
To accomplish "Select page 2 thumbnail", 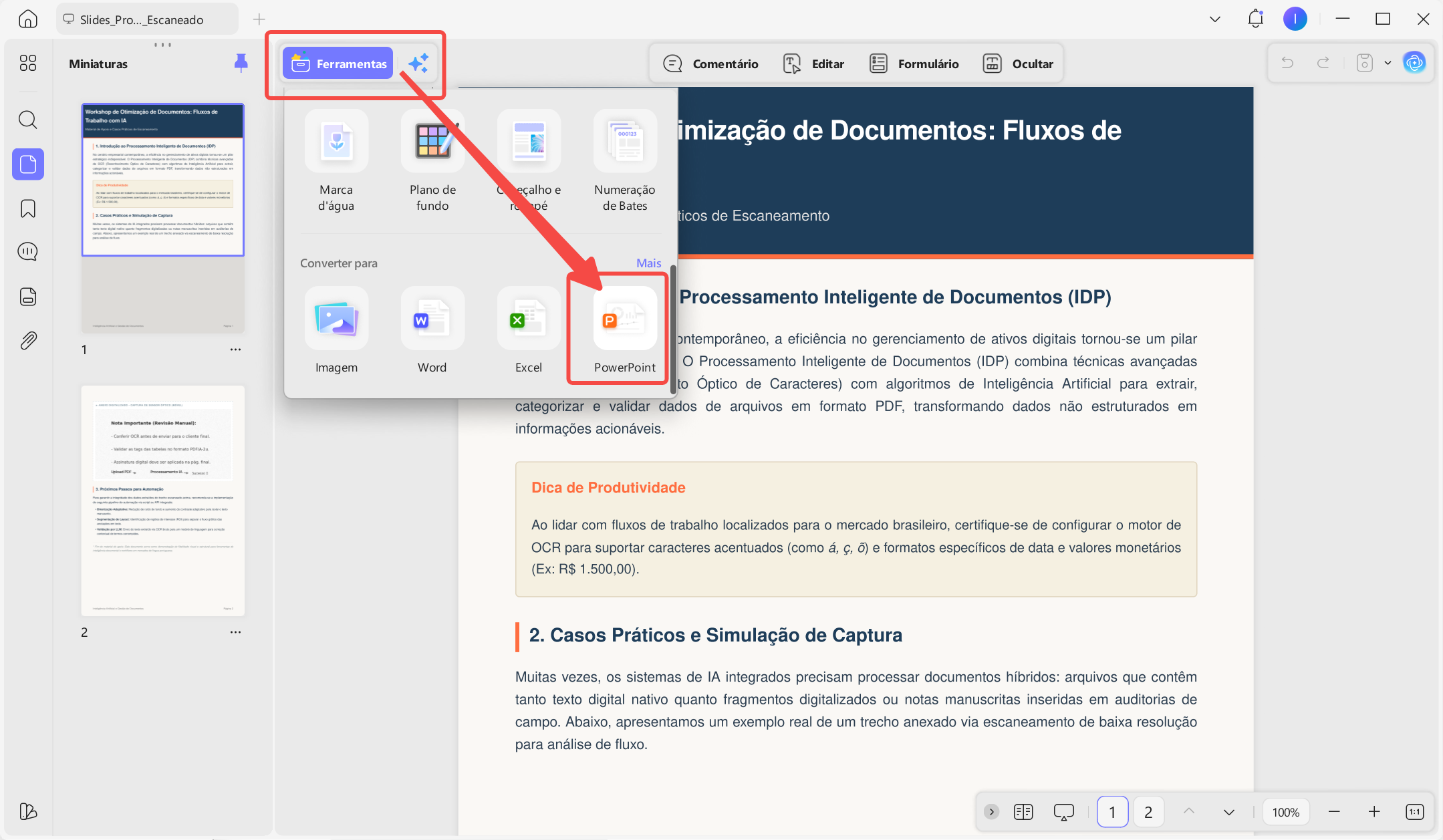I will (163, 501).
